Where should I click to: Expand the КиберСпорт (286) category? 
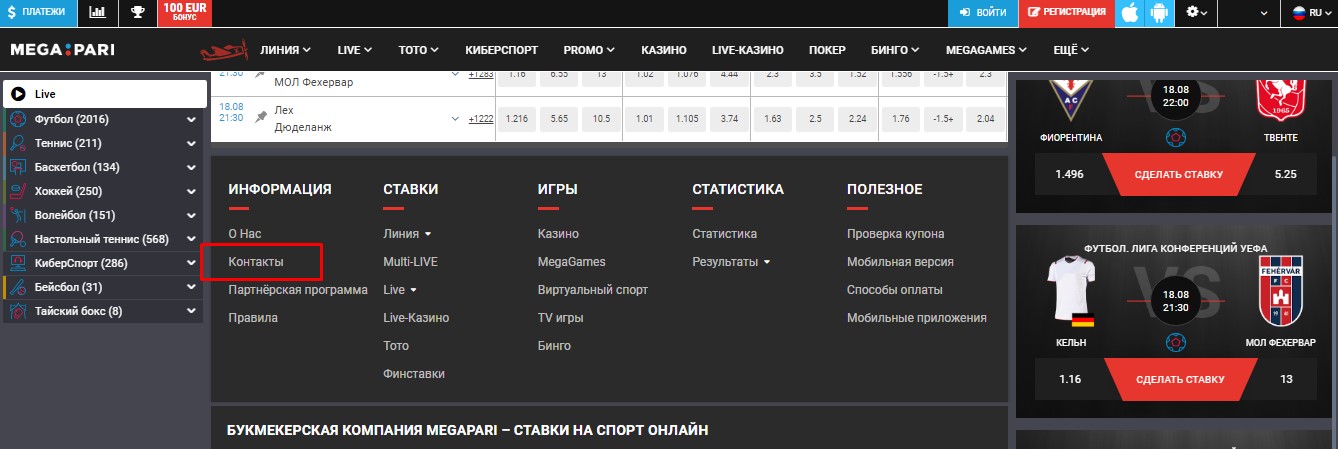pos(191,263)
